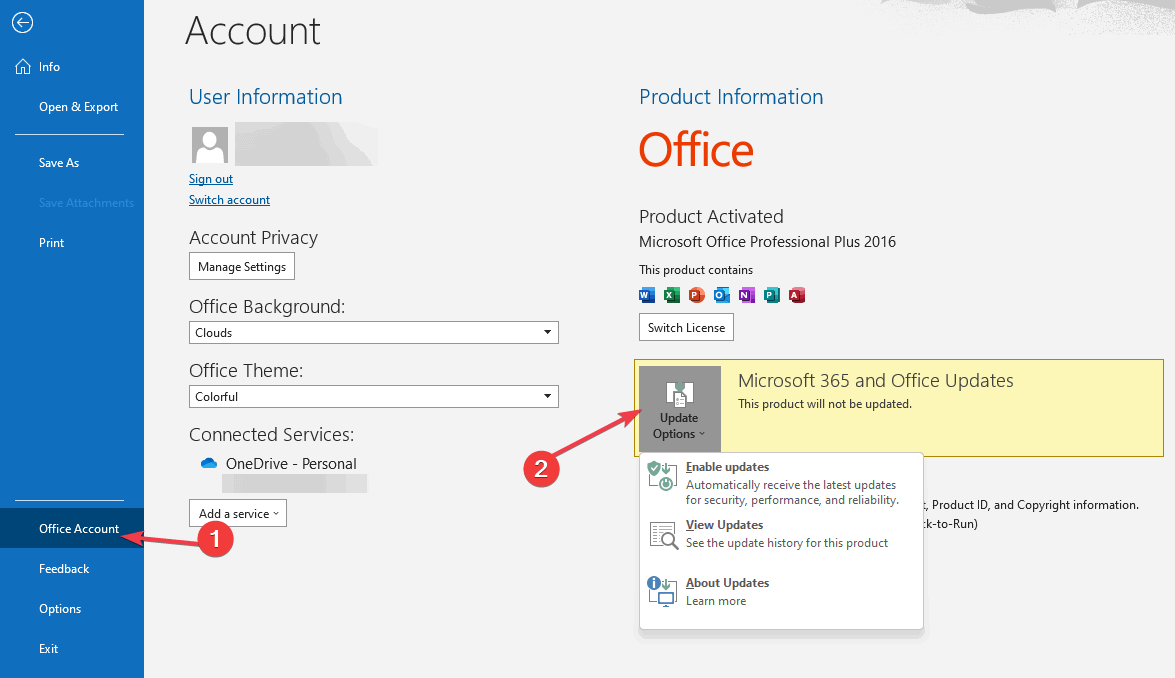Screen dimensions: 1175x678
Task: Click the Word app icon
Action: point(647,295)
